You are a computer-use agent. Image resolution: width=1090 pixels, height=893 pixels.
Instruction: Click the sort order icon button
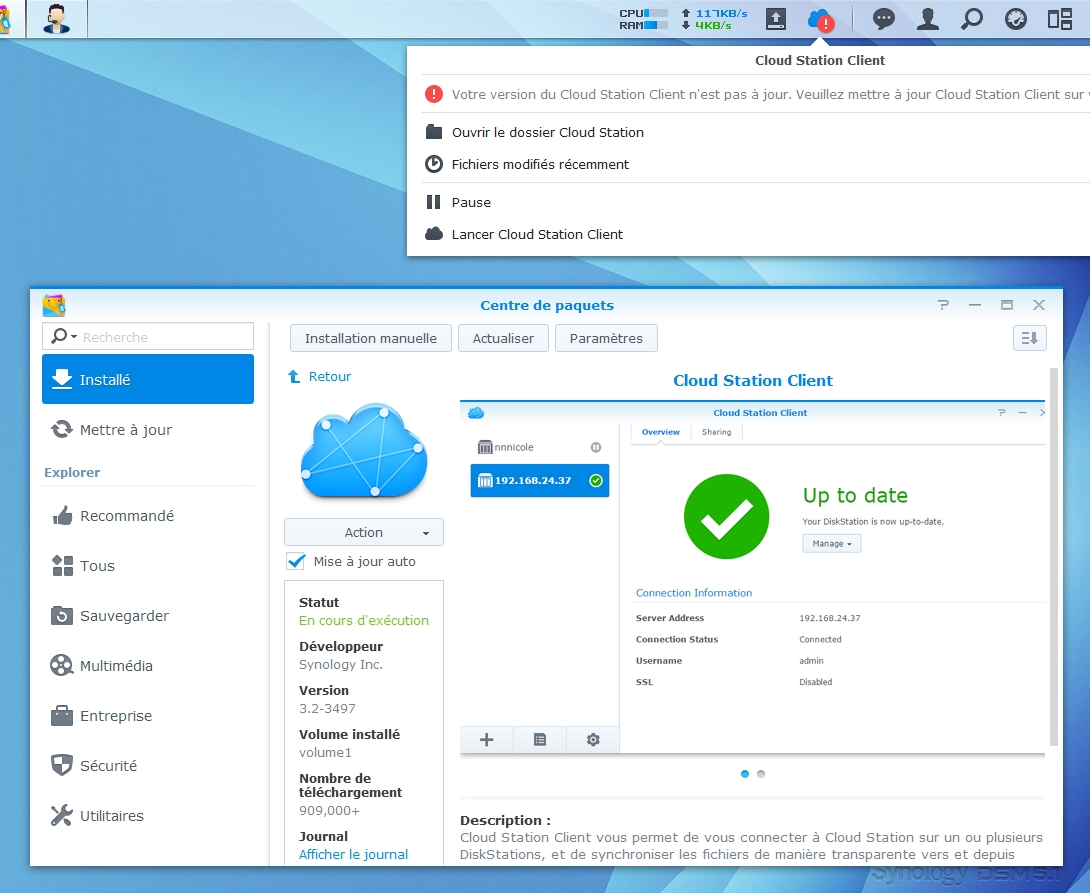(x=1030, y=338)
